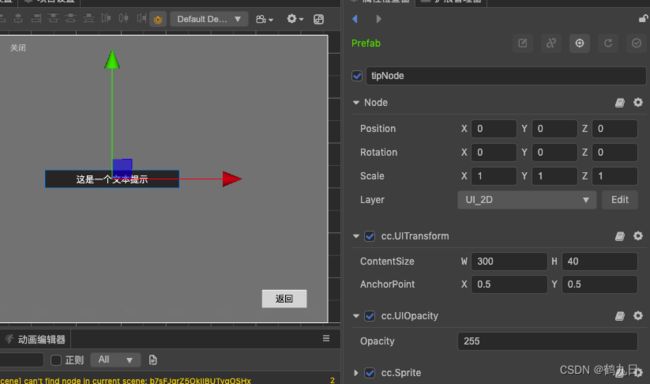Screen dimensions: 650x384
Task: Click the Opacity value field
Action: pos(547,341)
